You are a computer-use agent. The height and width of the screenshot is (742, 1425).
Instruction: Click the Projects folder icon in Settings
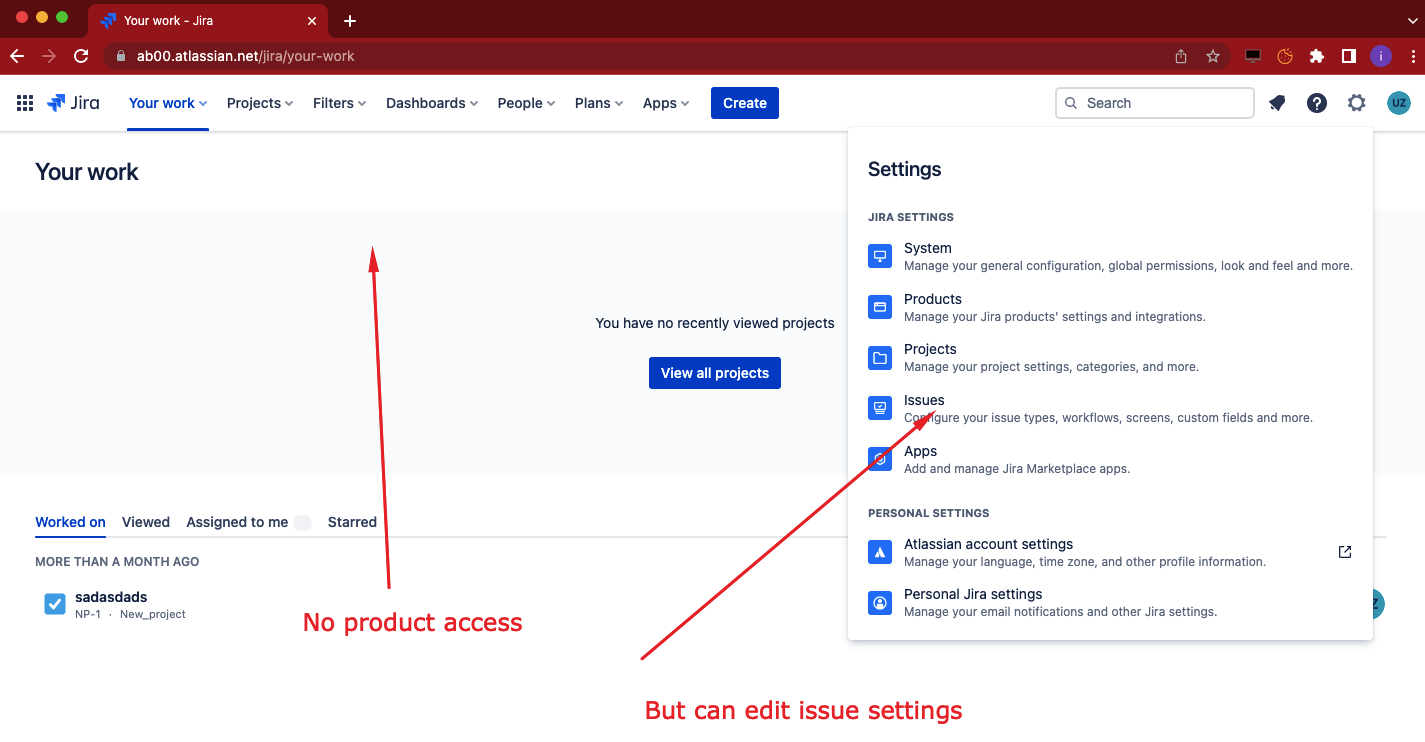[880, 357]
